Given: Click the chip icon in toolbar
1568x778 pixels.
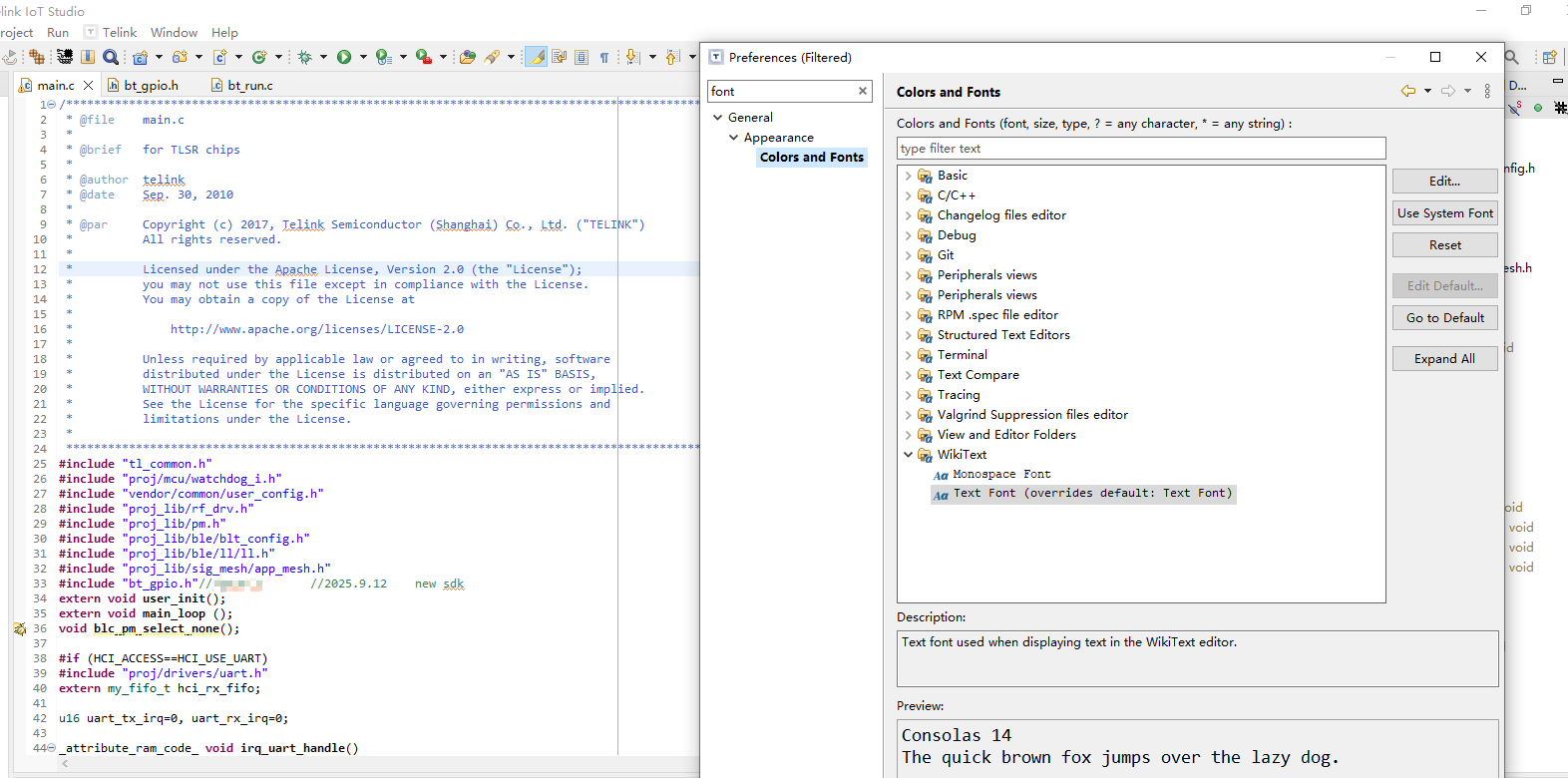Looking at the screenshot, I should tap(65, 57).
